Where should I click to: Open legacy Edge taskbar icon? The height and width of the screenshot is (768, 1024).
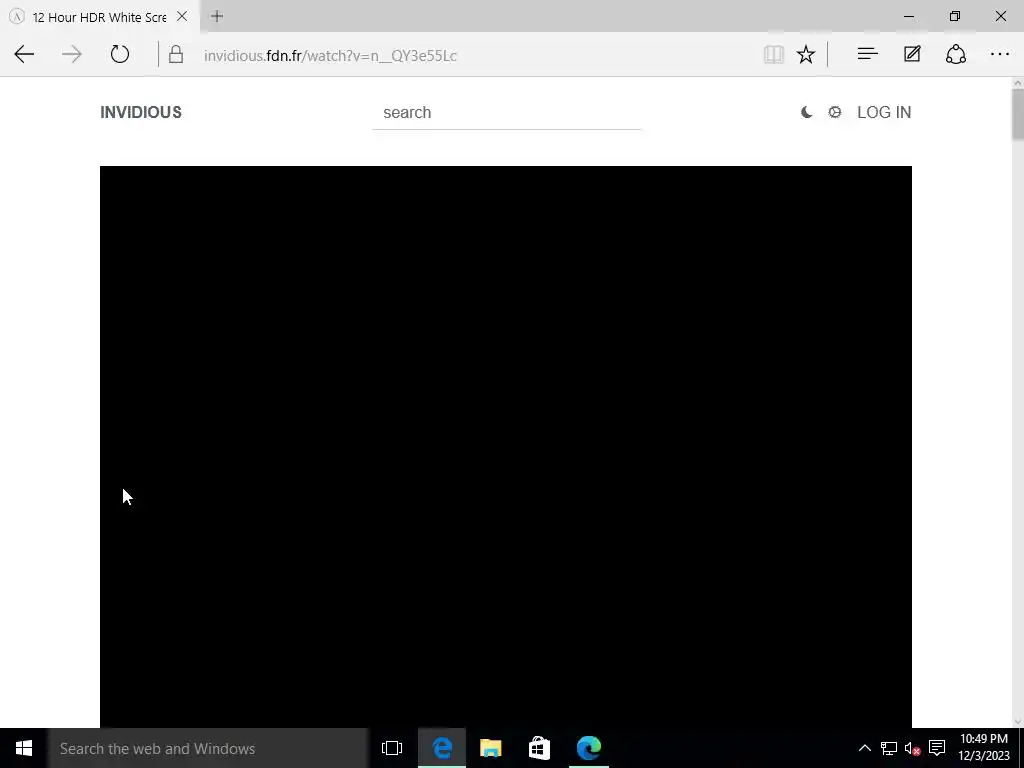(x=442, y=748)
